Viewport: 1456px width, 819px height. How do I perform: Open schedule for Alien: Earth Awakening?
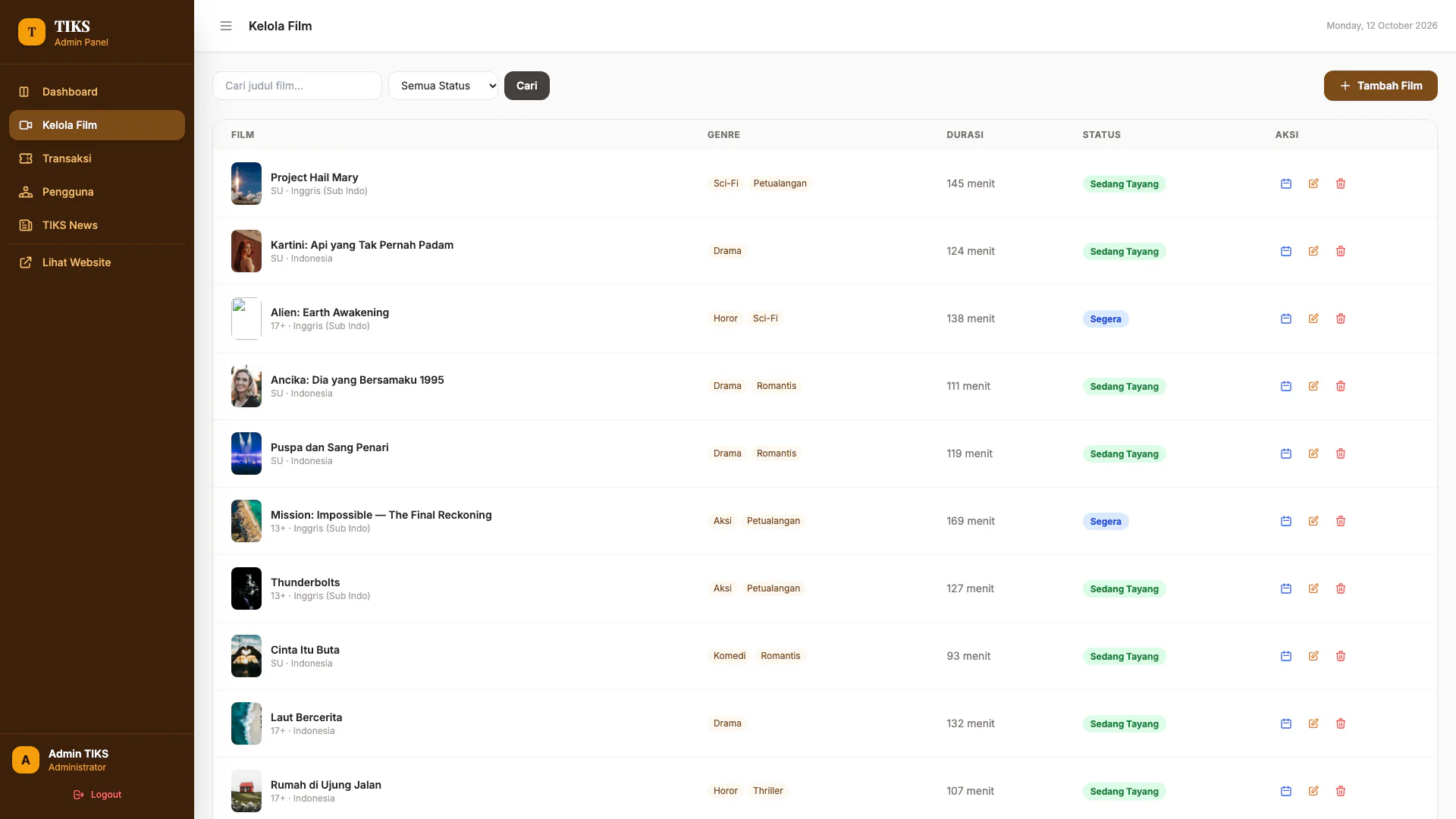pyautogui.click(x=1286, y=318)
